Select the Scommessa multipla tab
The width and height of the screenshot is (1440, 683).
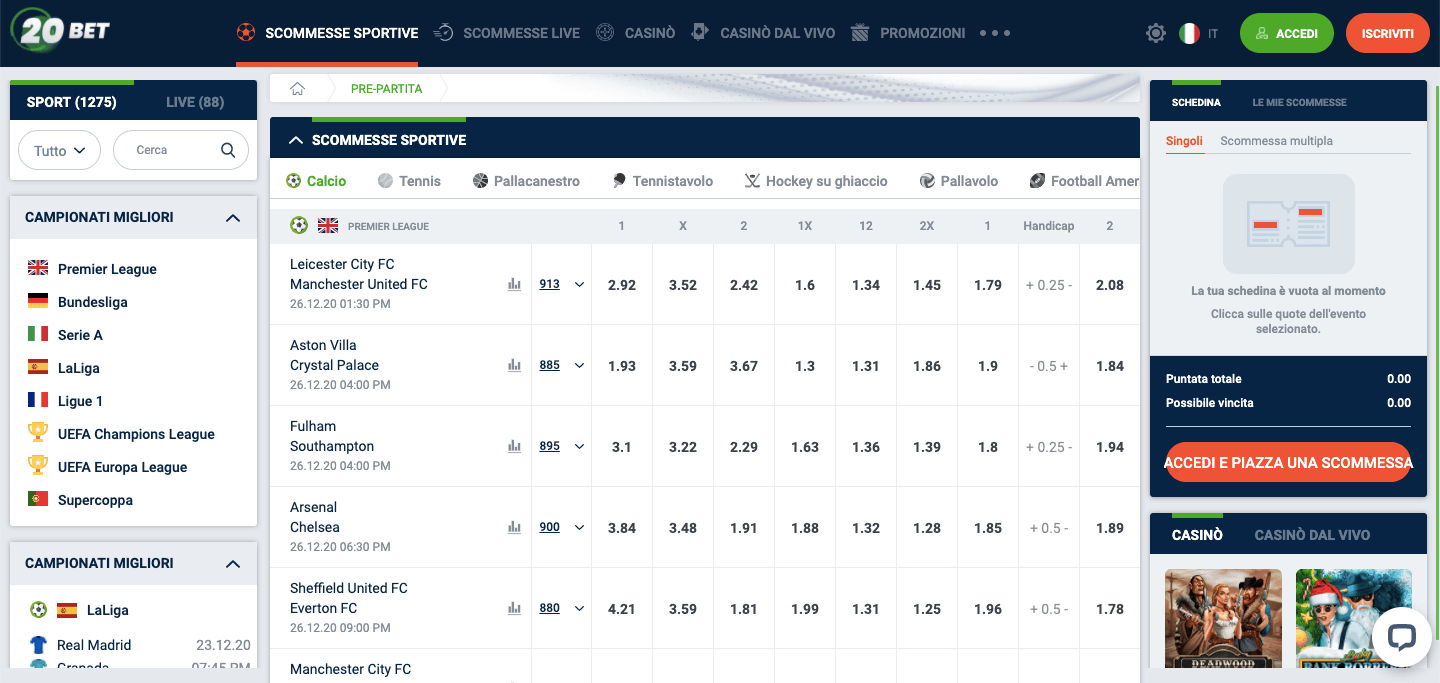point(1276,141)
